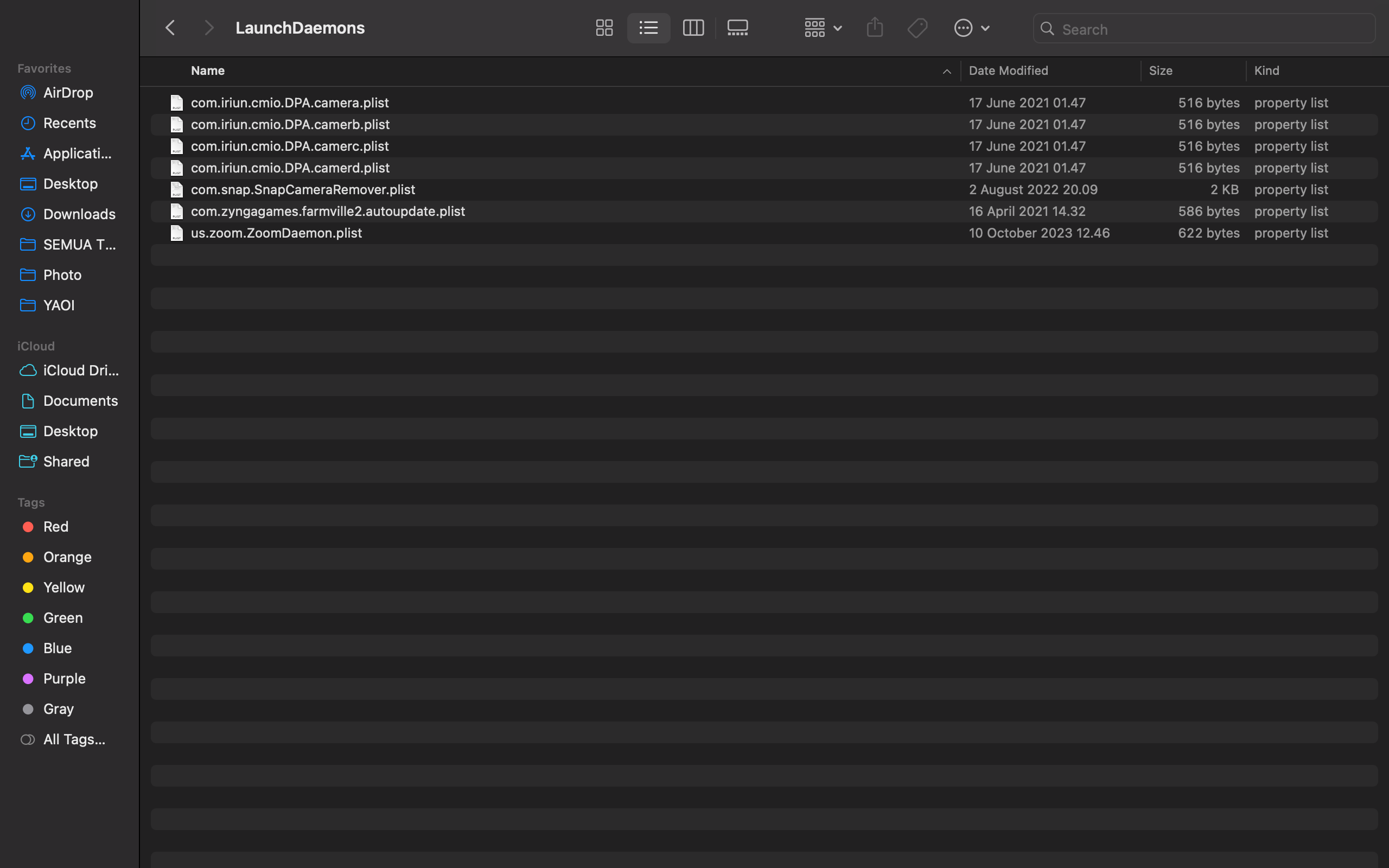Image resolution: width=1389 pixels, height=868 pixels.
Task: Select the Purple color tag
Action: pyautogui.click(x=64, y=678)
